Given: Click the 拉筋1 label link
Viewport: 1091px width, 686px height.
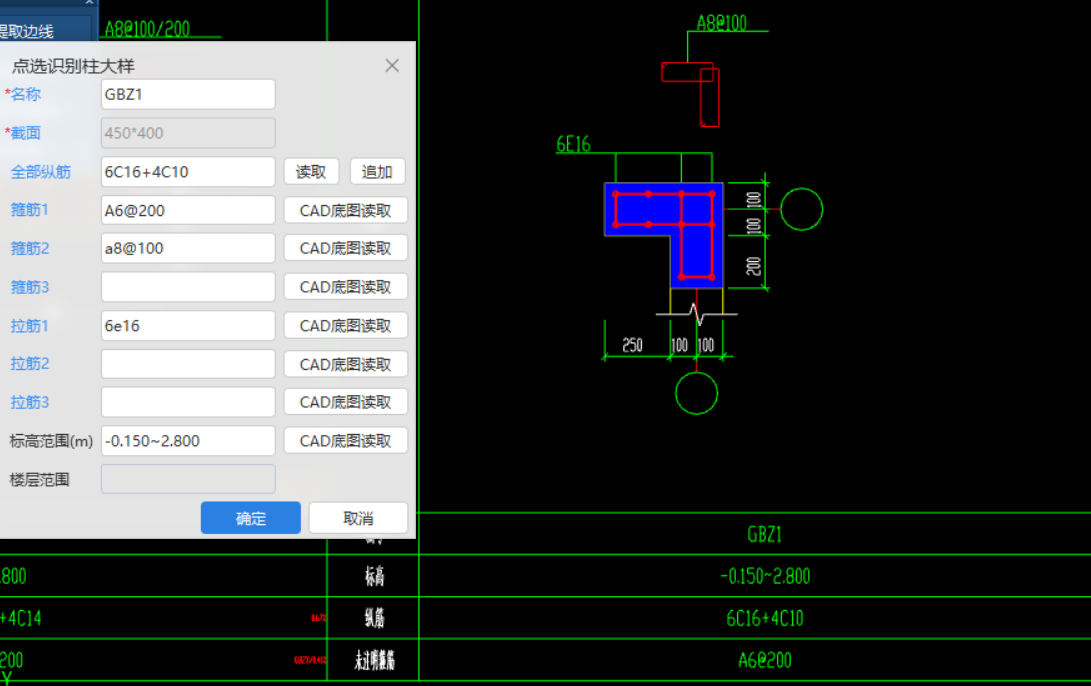Looking at the screenshot, I should click(29, 326).
